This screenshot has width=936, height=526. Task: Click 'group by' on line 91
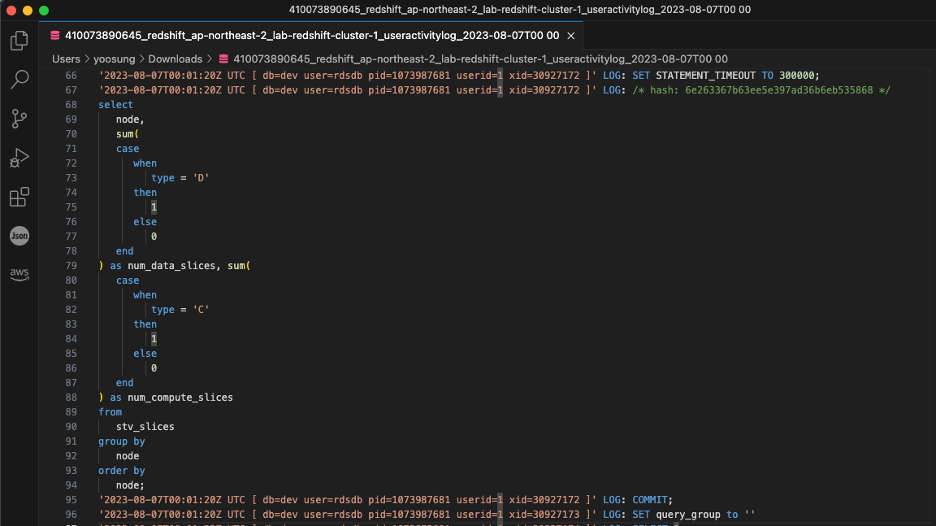(x=122, y=441)
